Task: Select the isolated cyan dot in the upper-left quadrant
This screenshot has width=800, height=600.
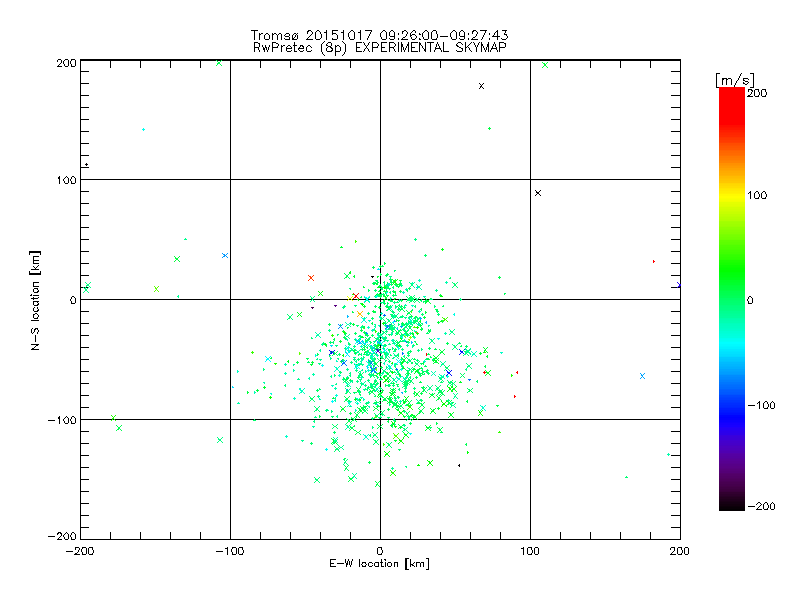Action: (143, 130)
